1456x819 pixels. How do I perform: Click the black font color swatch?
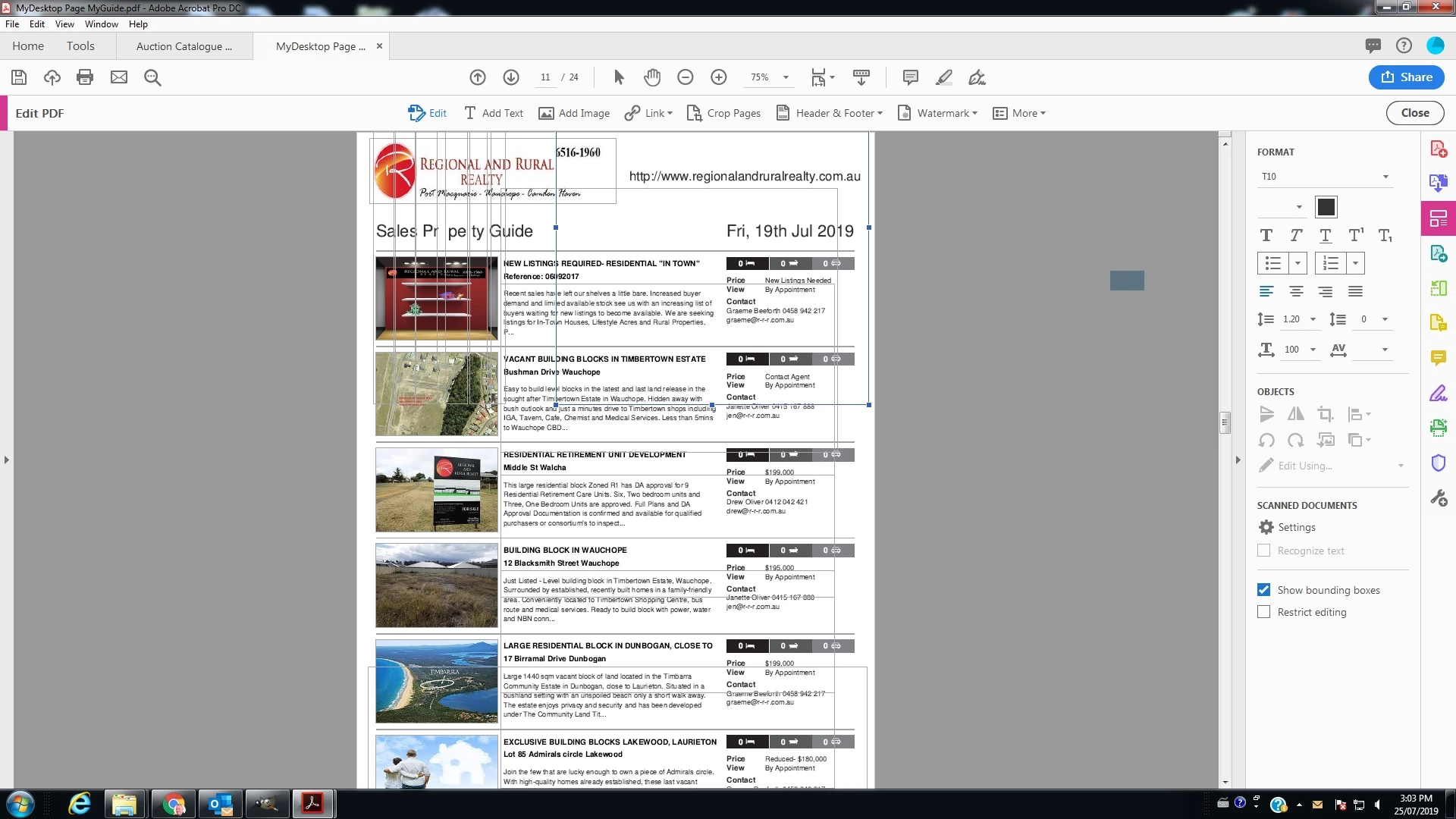[1326, 207]
